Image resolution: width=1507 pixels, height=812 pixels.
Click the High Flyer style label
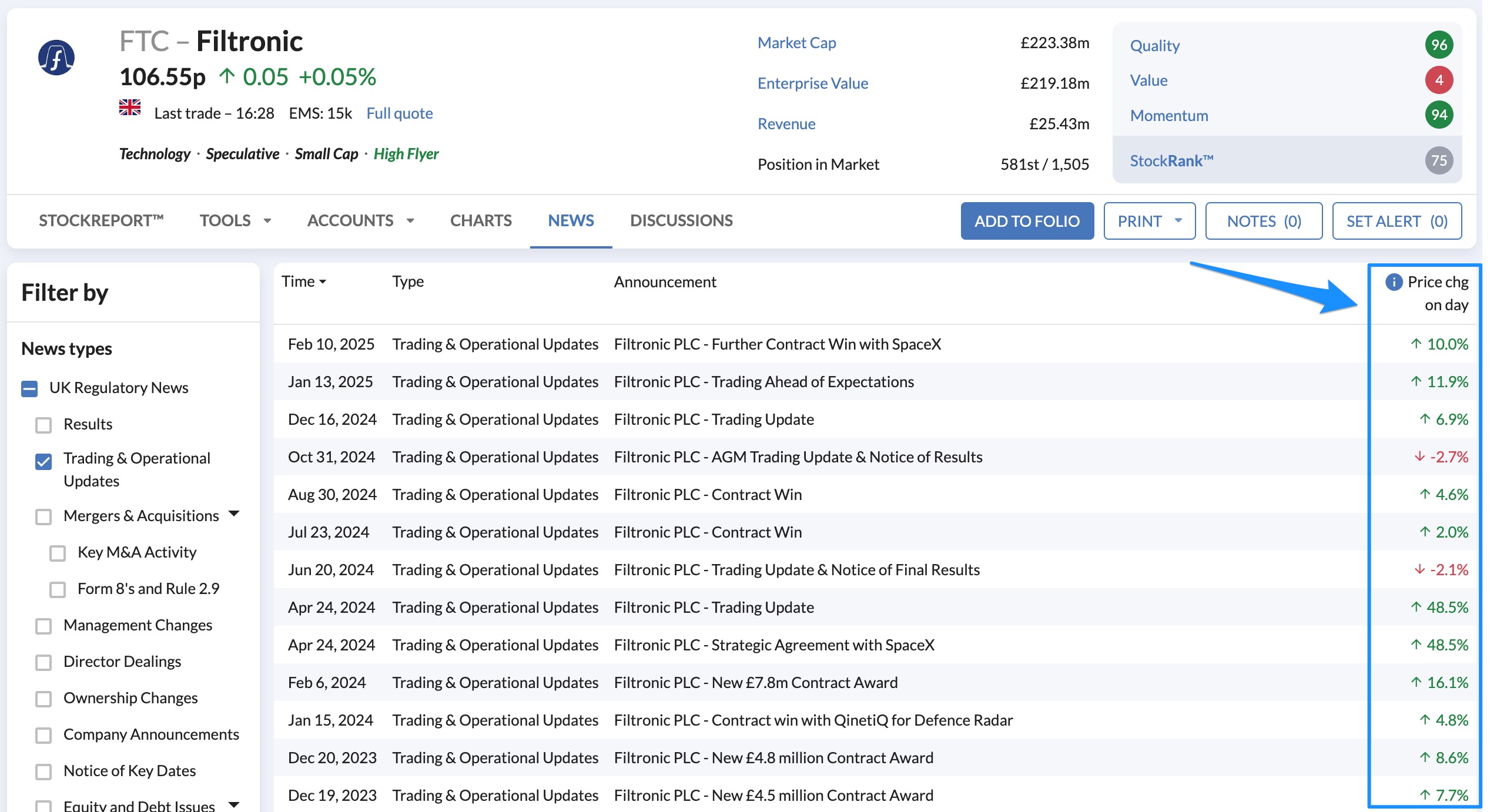[x=406, y=154]
